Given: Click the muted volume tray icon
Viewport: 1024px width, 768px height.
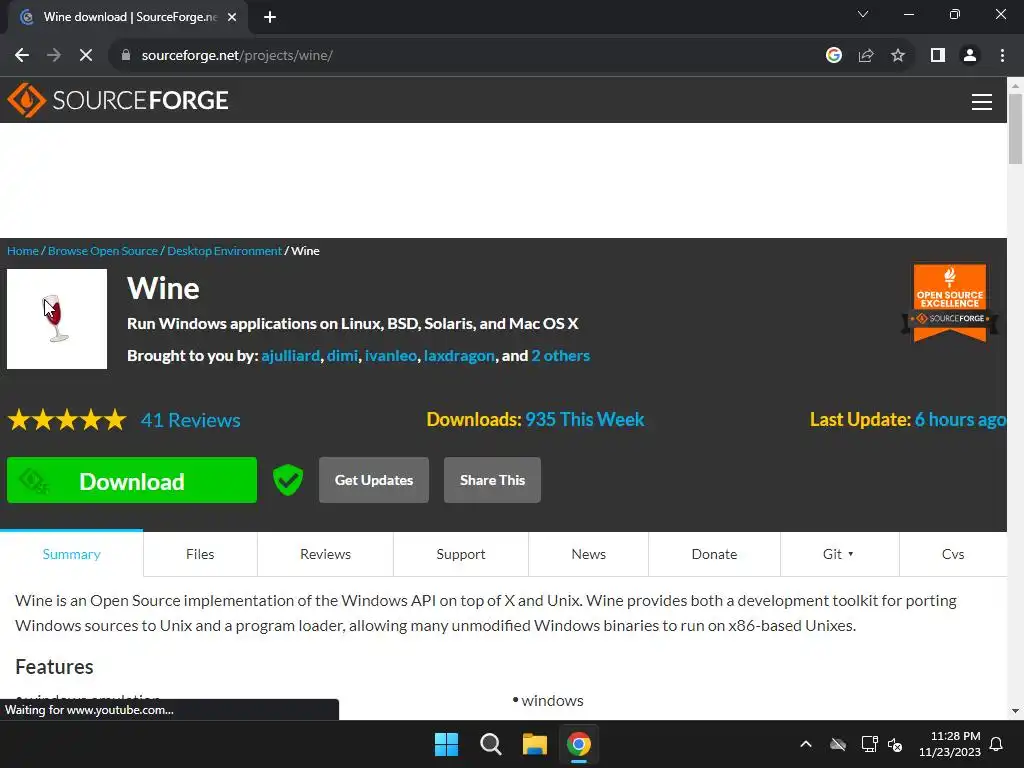Looking at the screenshot, I should point(895,744).
